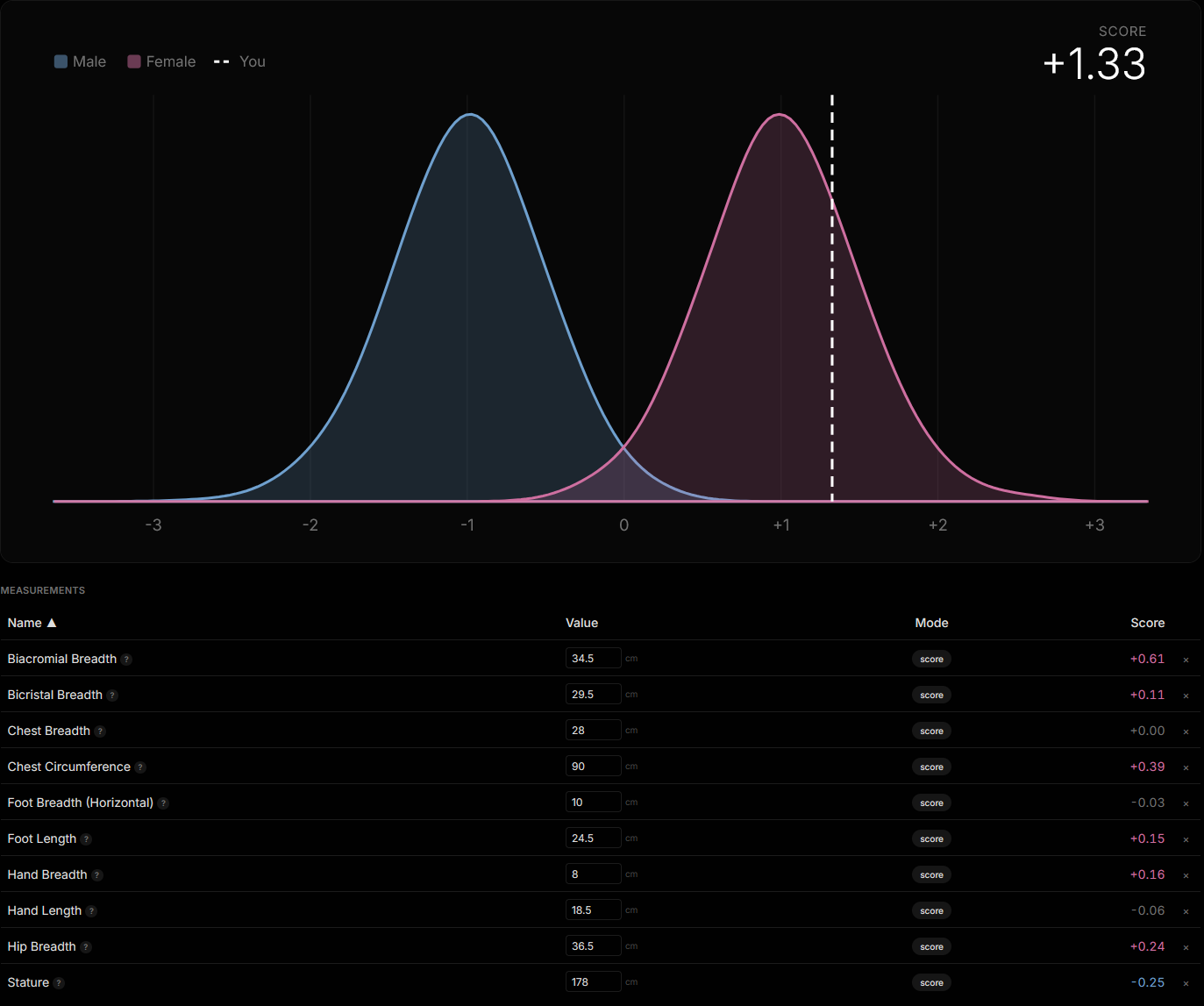1204x1006 pixels.
Task: Edit the Stature value field
Action: pyautogui.click(x=593, y=982)
